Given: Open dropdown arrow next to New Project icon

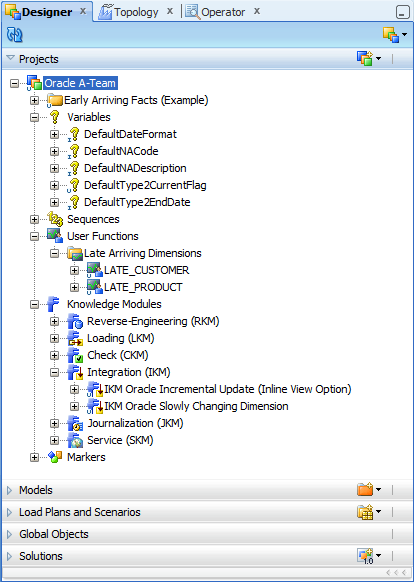Looking at the screenshot, I should 378,58.
